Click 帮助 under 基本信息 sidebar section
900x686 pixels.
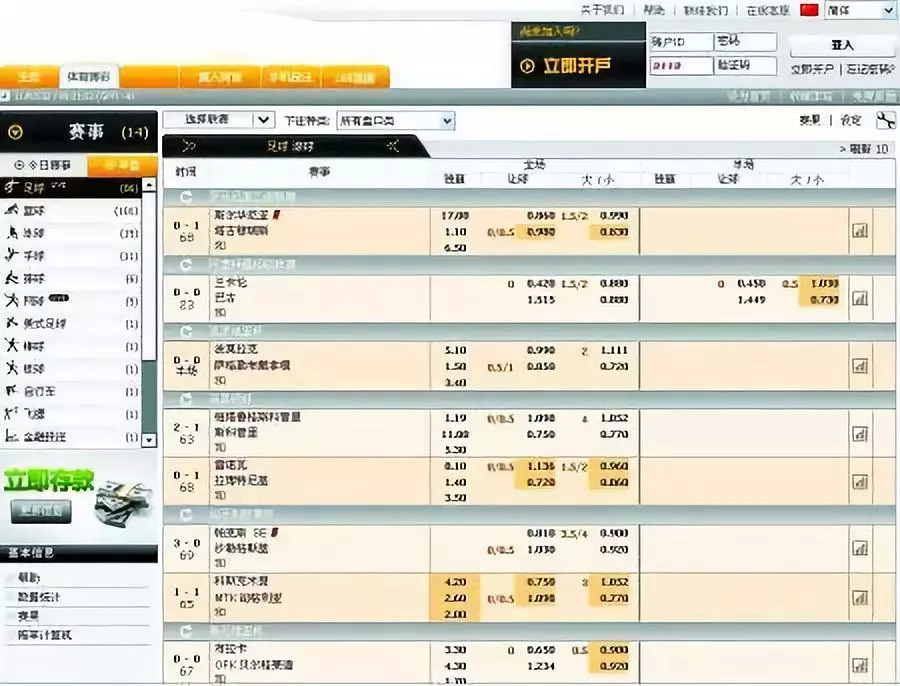(x=29, y=578)
